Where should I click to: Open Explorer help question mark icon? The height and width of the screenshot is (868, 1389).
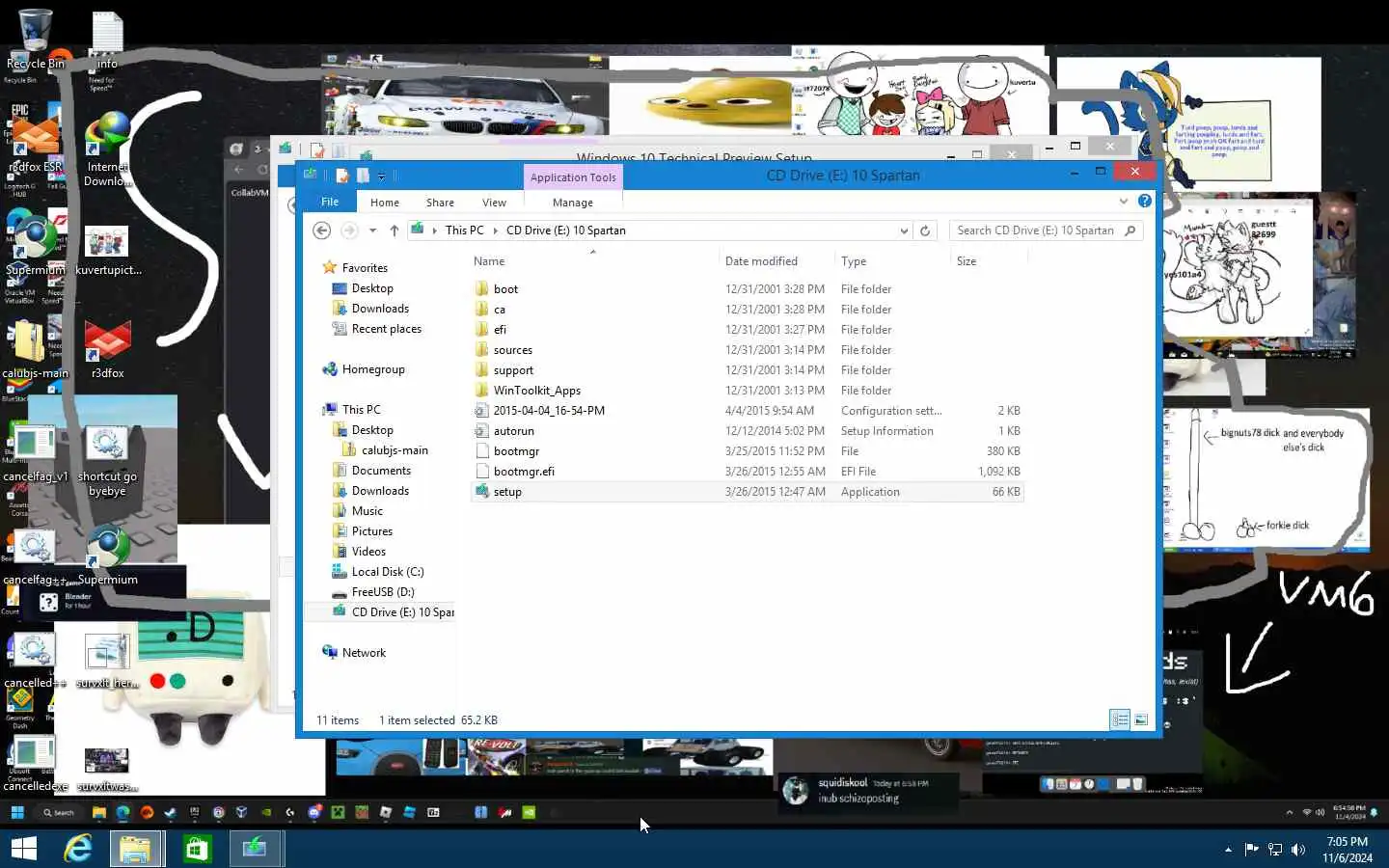1144,202
